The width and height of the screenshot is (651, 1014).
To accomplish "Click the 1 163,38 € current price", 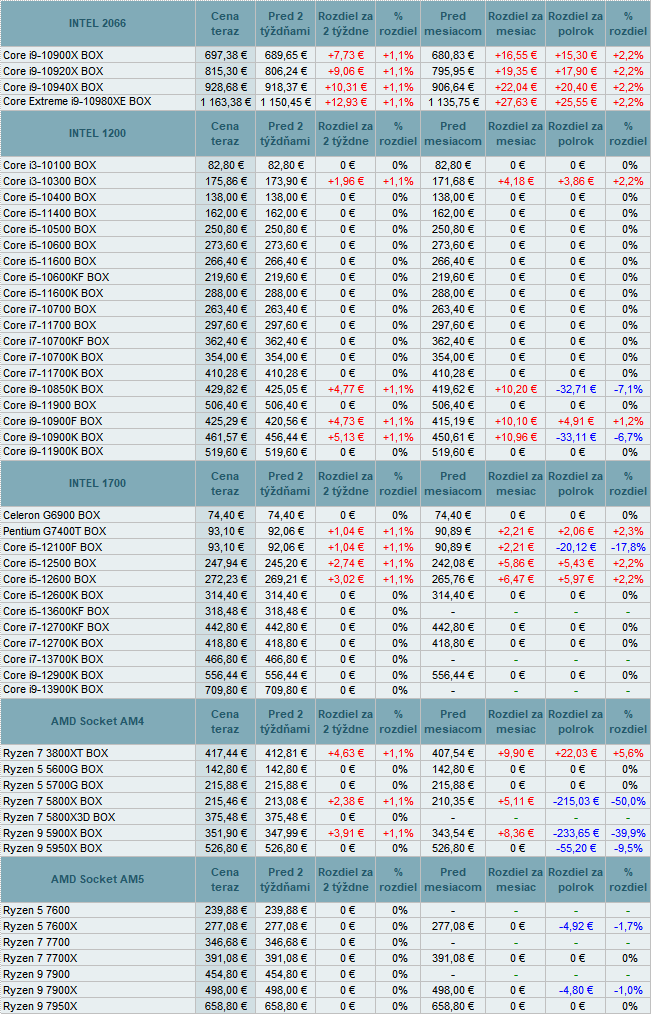I will click(x=225, y=102).
